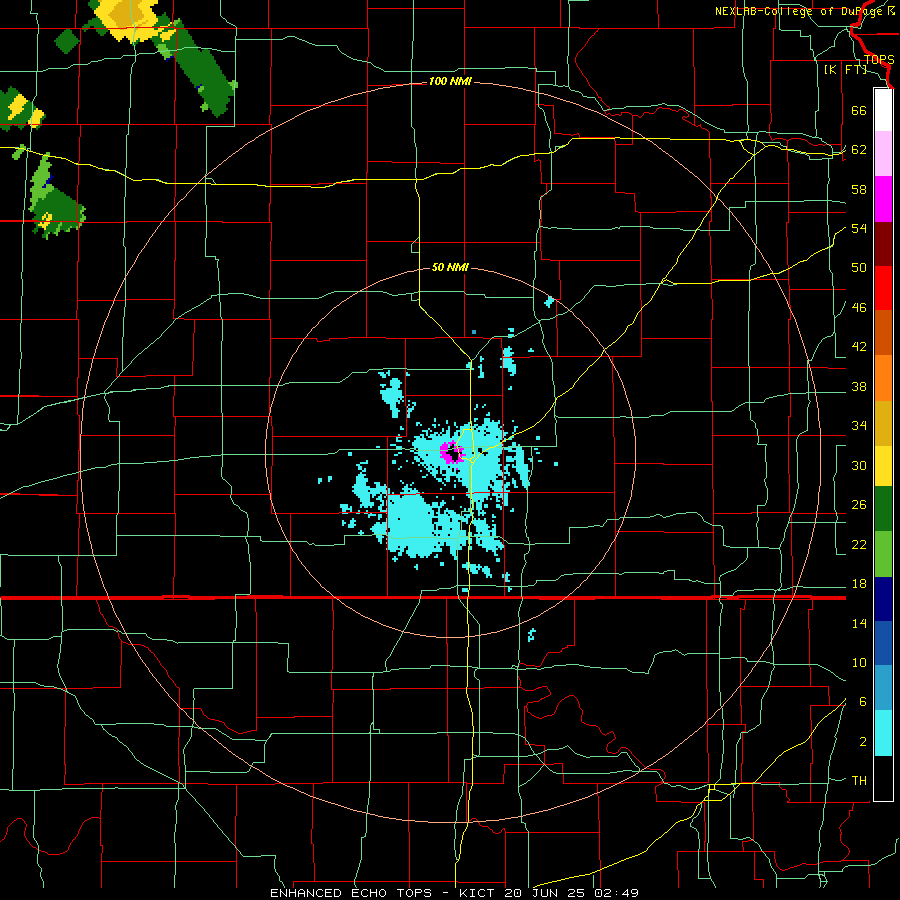This screenshot has height=900, width=900.
Task: Click the '50' legend scale value
Action: point(859,268)
